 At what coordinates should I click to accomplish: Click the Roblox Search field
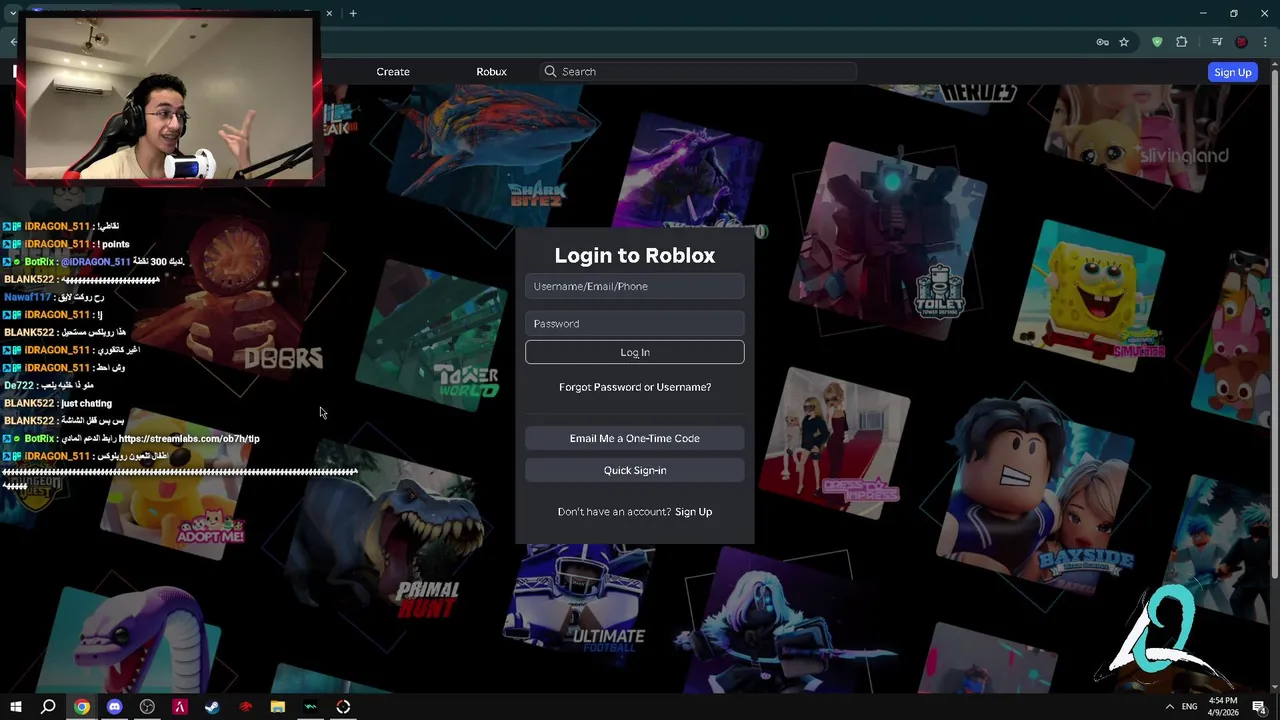pyautogui.click(x=700, y=72)
